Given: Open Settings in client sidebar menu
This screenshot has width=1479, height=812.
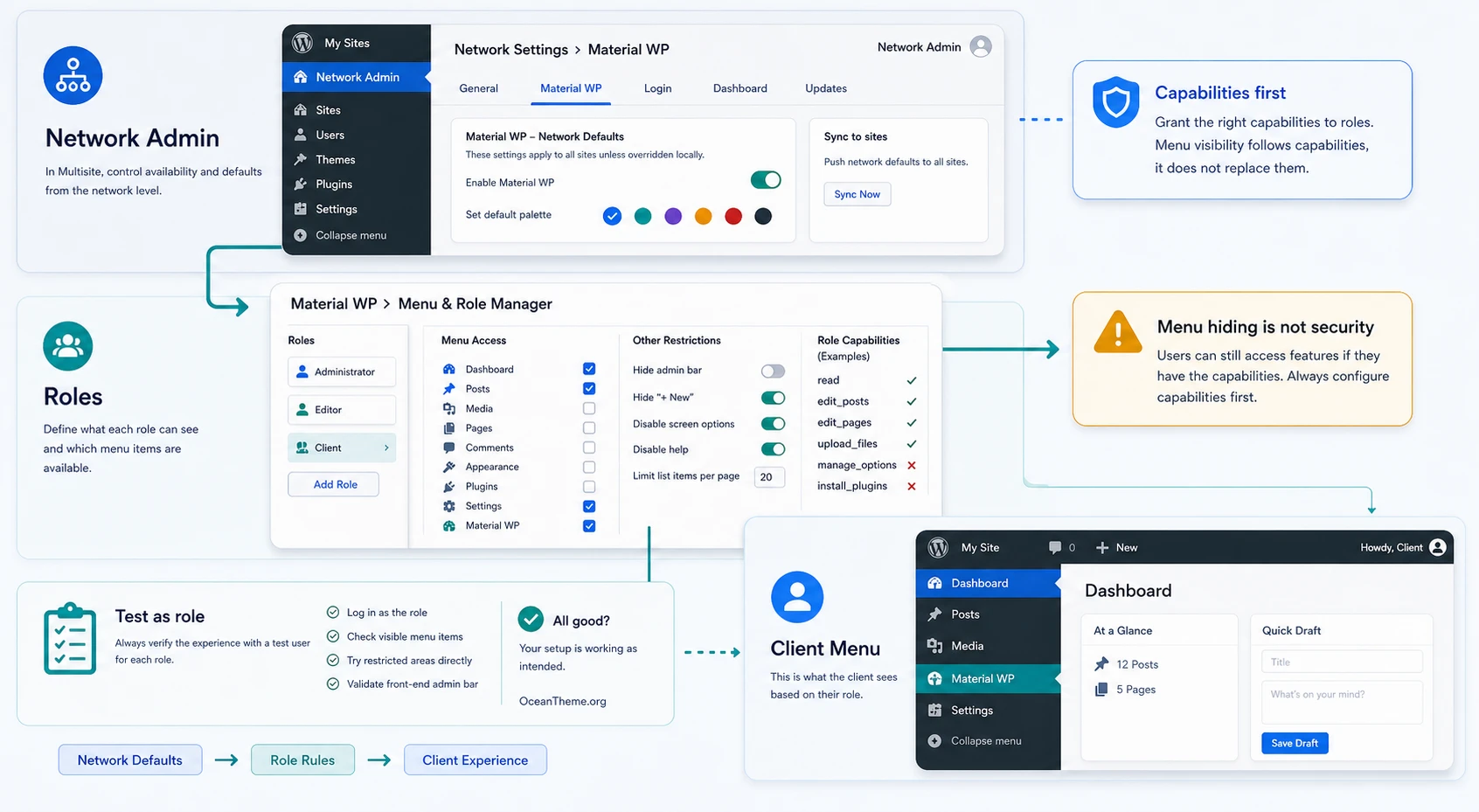Looking at the screenshot, I should [988, 711].
